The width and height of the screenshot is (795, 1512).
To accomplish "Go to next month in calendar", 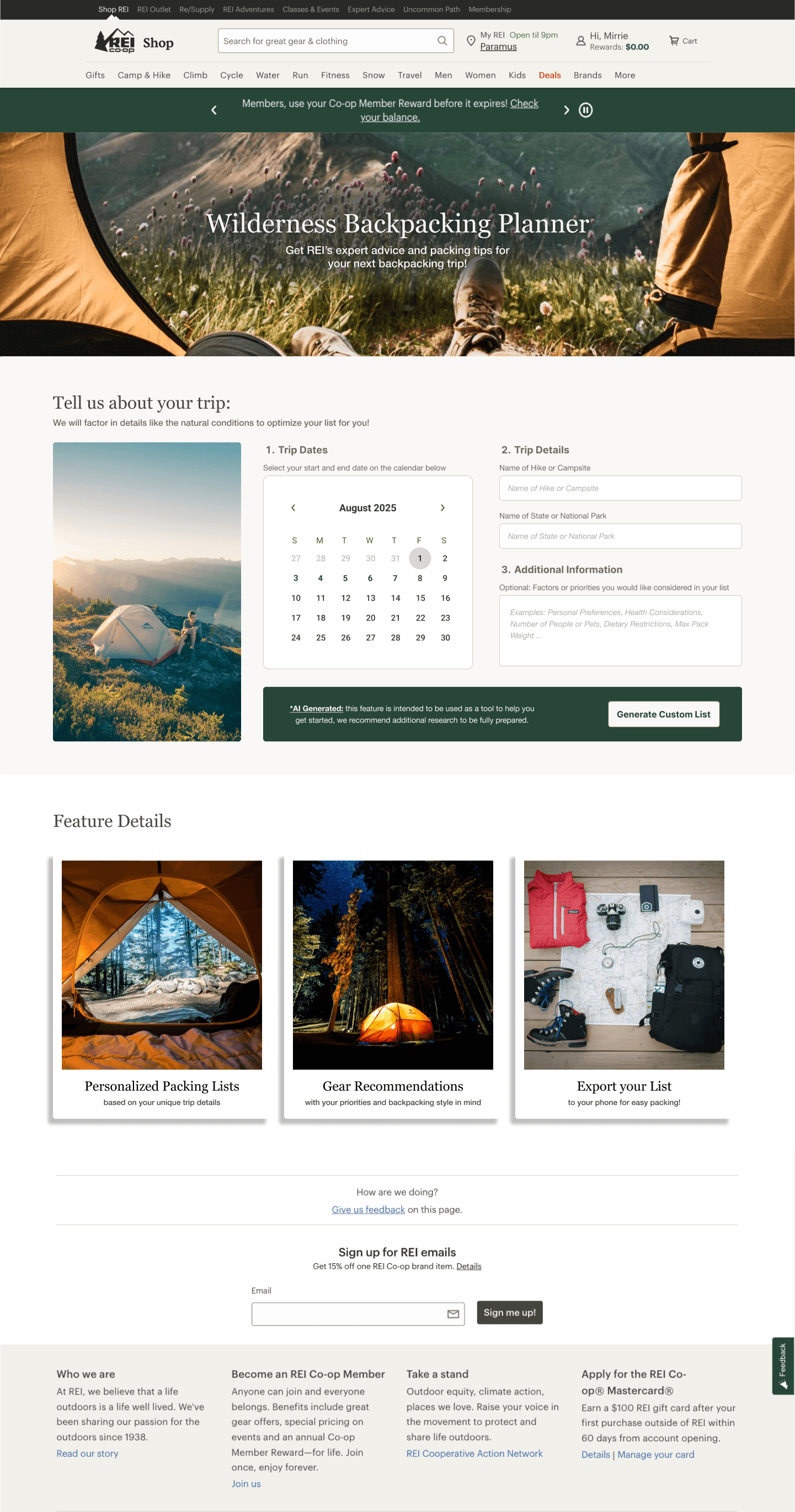I will [x=442, y=507].
